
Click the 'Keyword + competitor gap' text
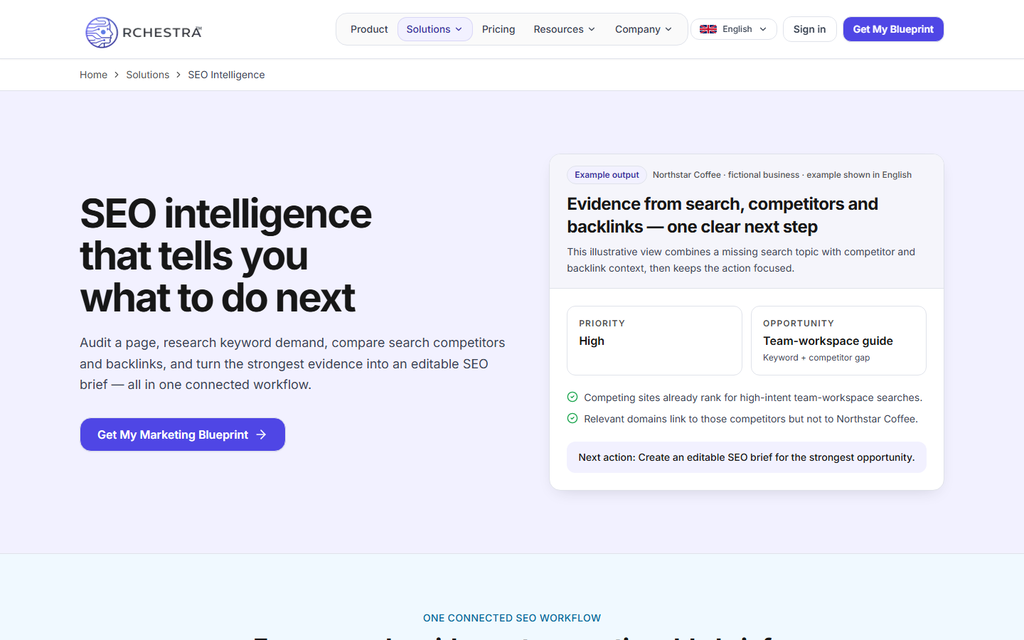816,358
